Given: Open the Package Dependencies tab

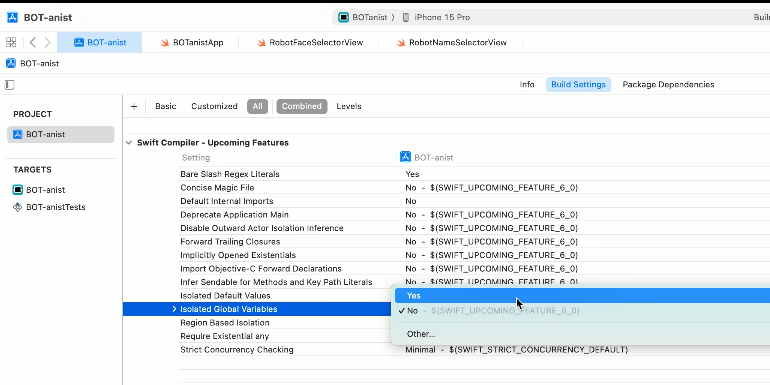Looking at the screenshot, I should (668, 84).
